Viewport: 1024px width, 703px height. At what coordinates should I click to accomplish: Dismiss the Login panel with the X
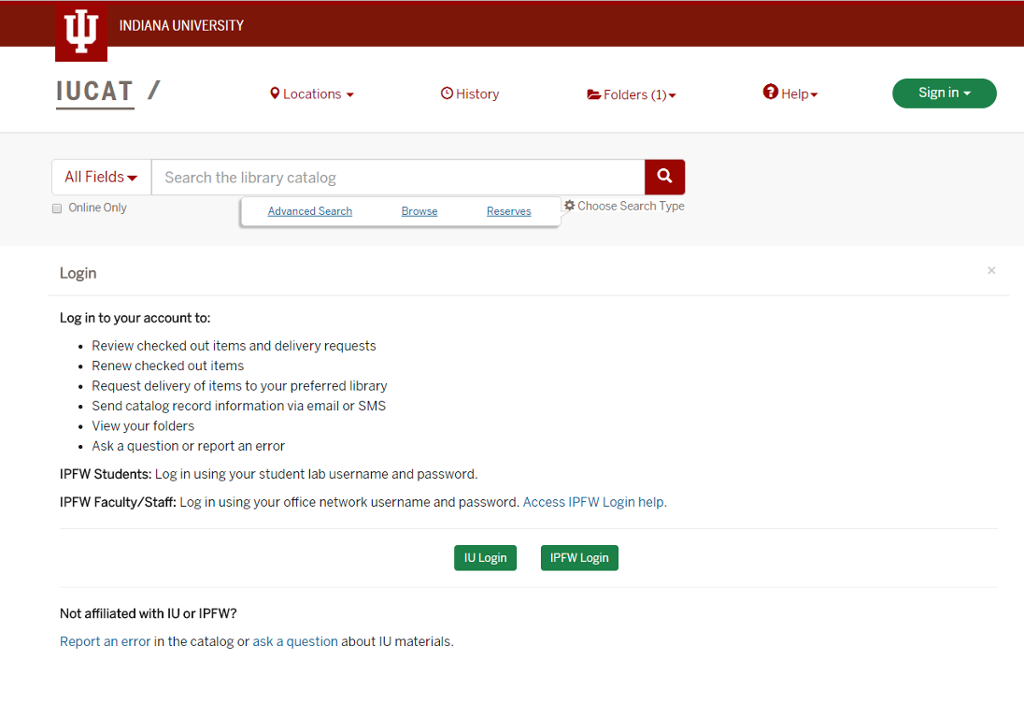click(991, 270)
